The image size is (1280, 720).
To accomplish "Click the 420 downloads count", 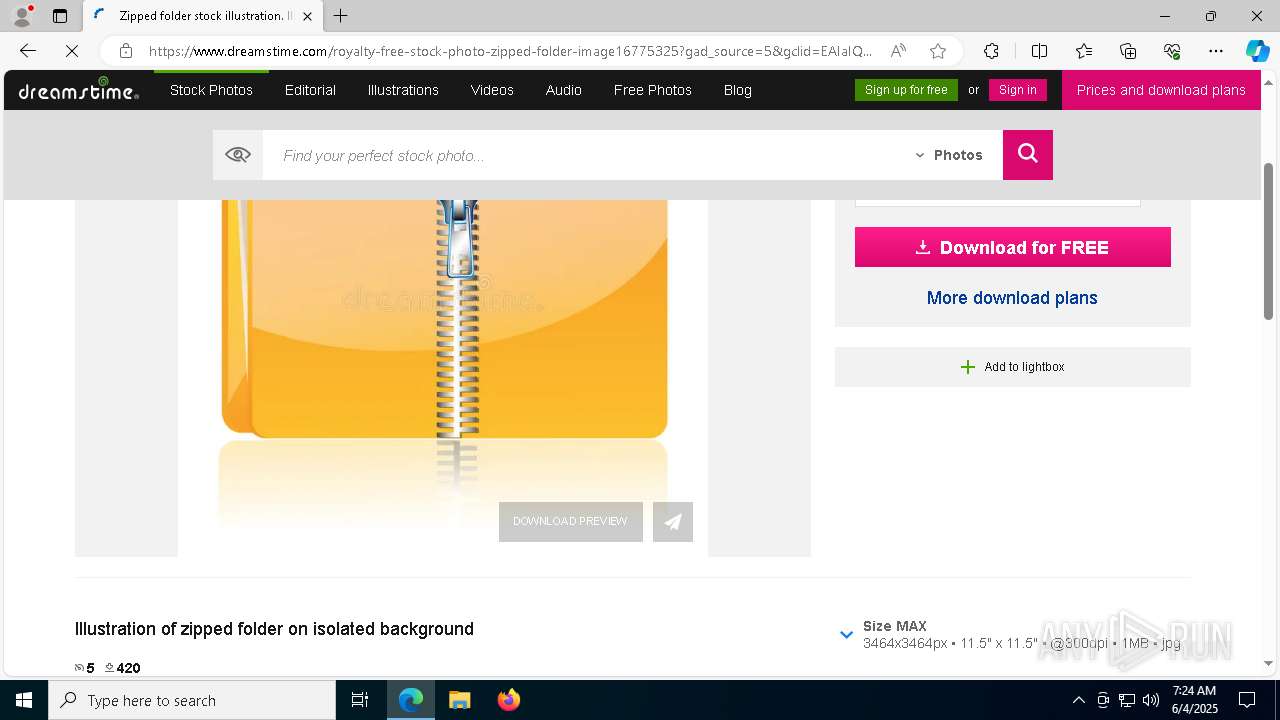I will click(x=128, y=668).
